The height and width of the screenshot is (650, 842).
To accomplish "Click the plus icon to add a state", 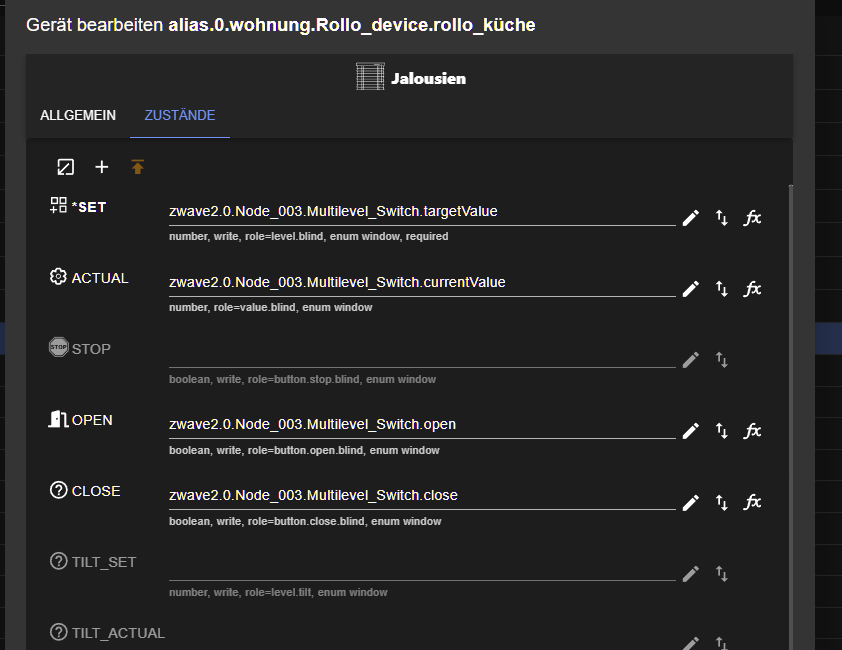I will pyautogui.click(x=101, y=167).
